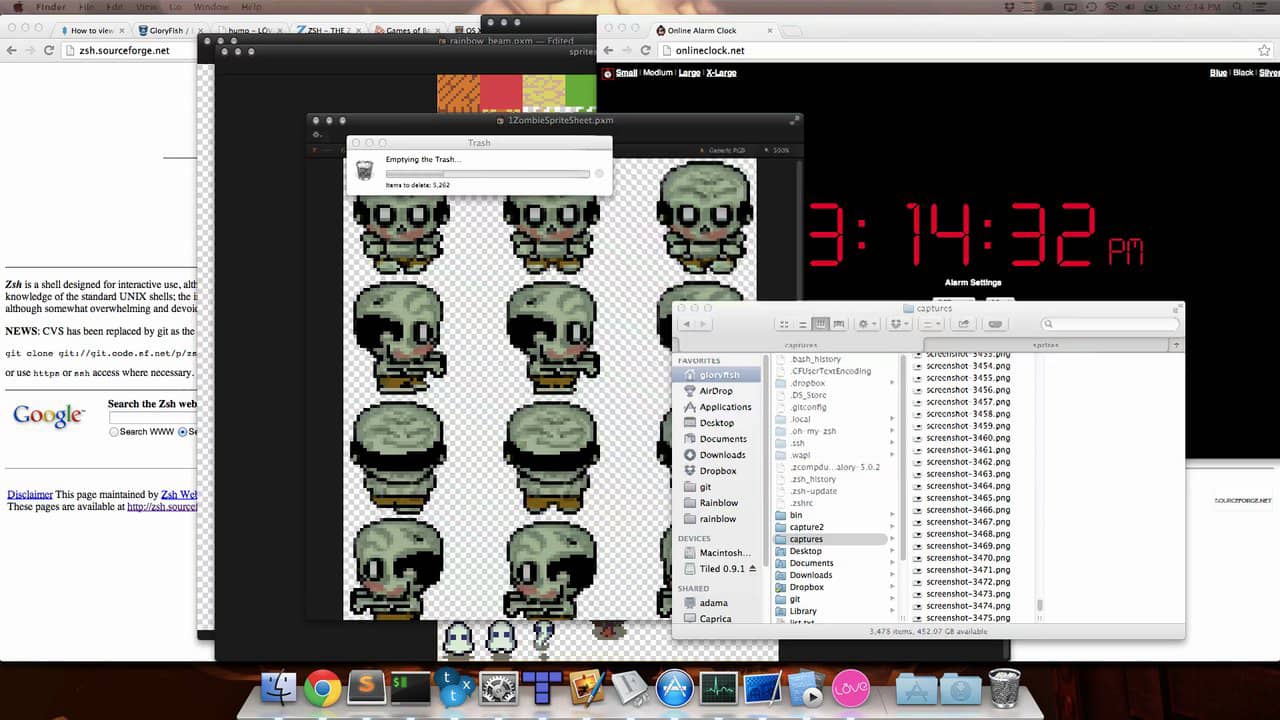Click the Finder share button

(964, 324)
